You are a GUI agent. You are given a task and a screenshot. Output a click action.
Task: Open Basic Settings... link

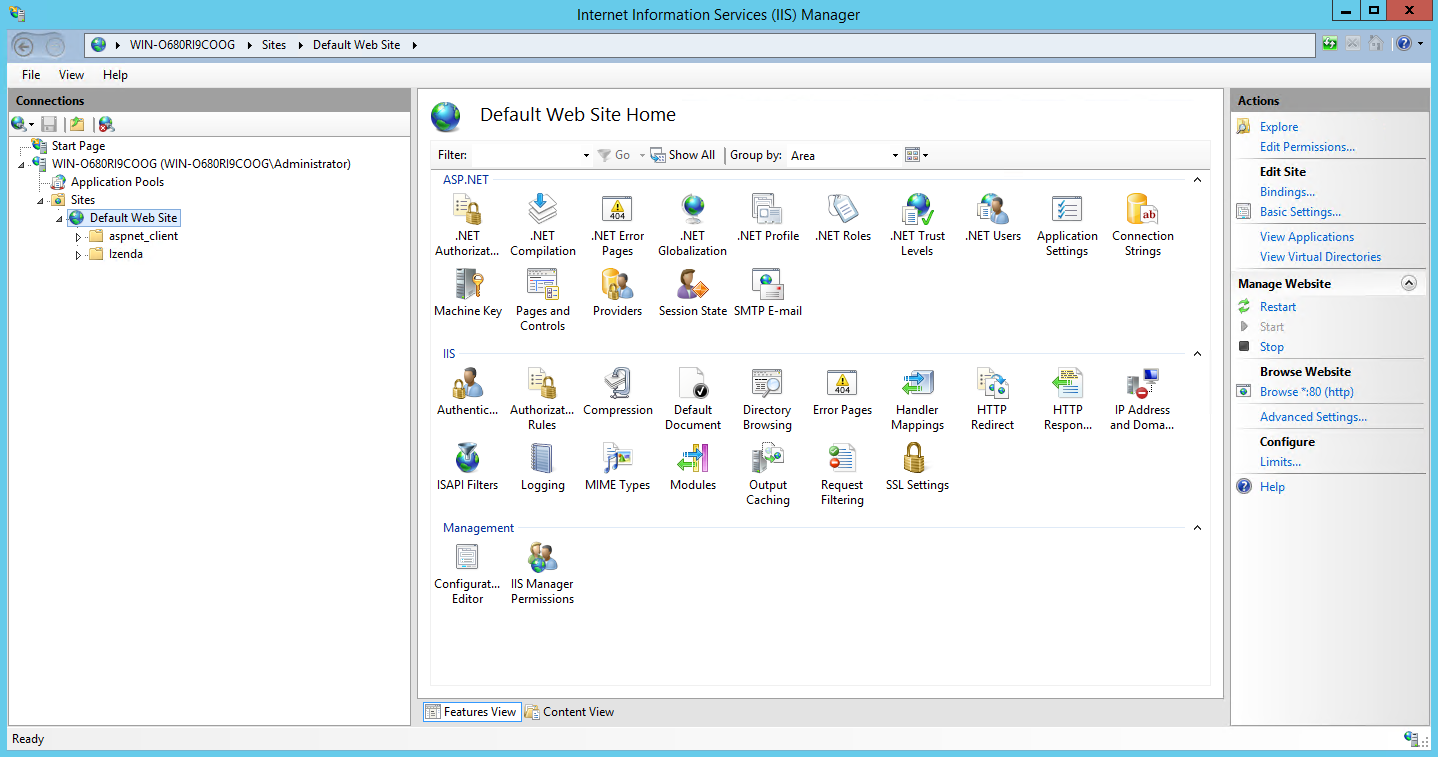[1300, 212]
